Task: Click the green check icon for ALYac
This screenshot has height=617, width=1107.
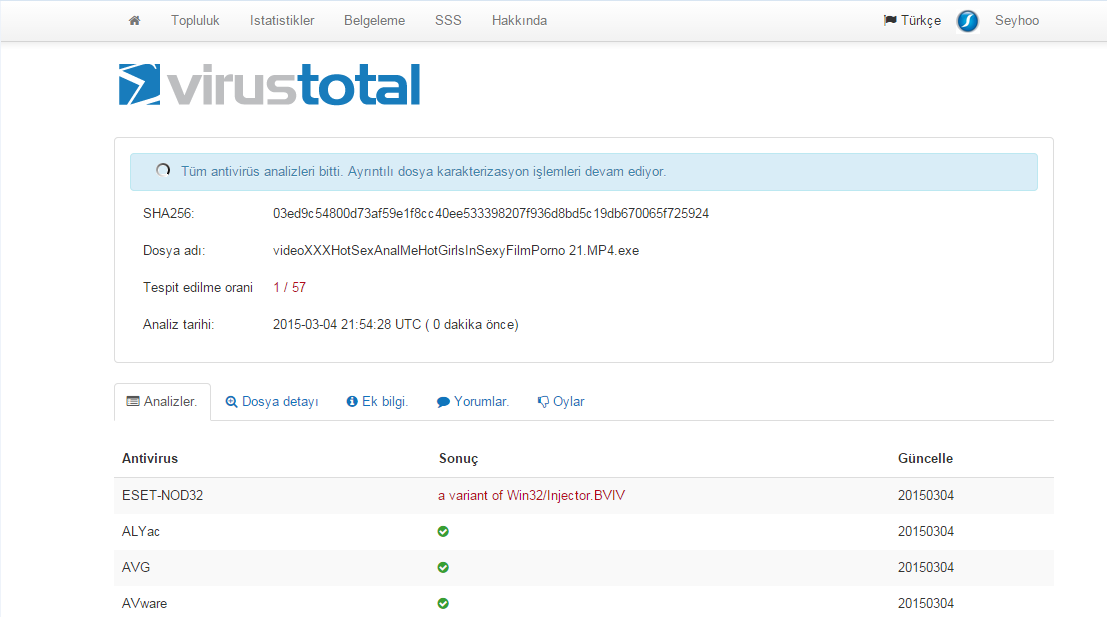Action: (x=443, y=532)
